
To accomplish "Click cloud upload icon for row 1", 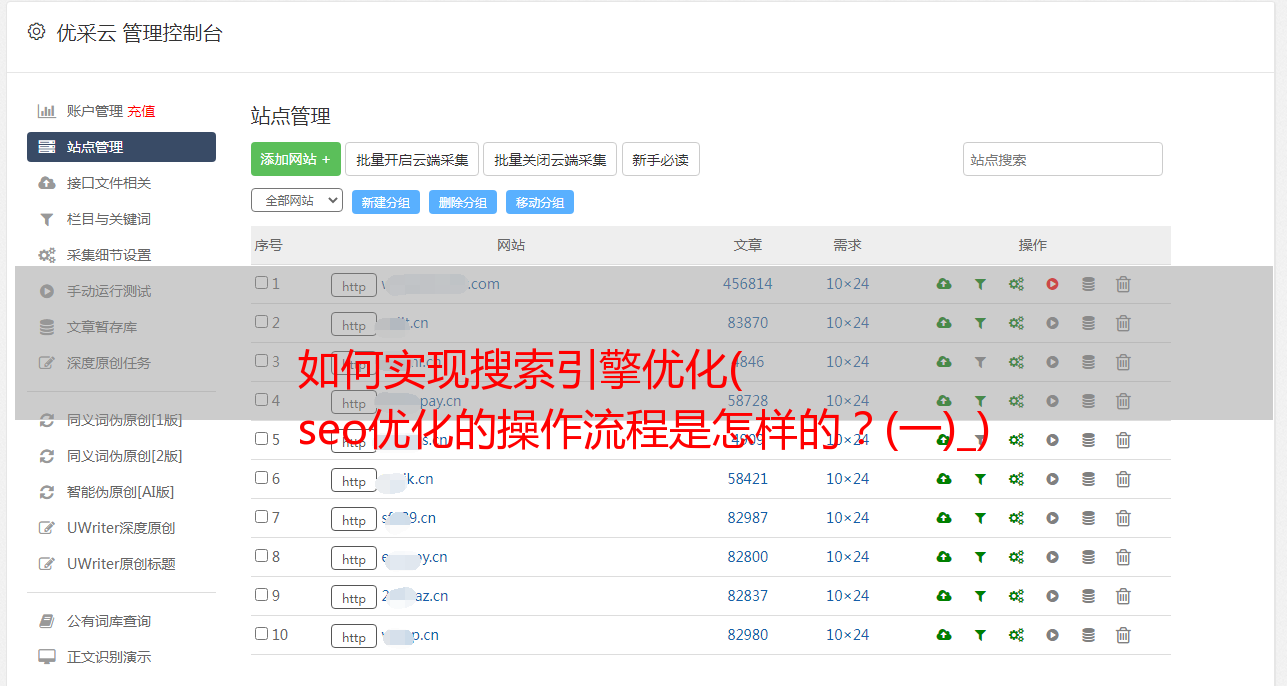I will tap(944, 284).
